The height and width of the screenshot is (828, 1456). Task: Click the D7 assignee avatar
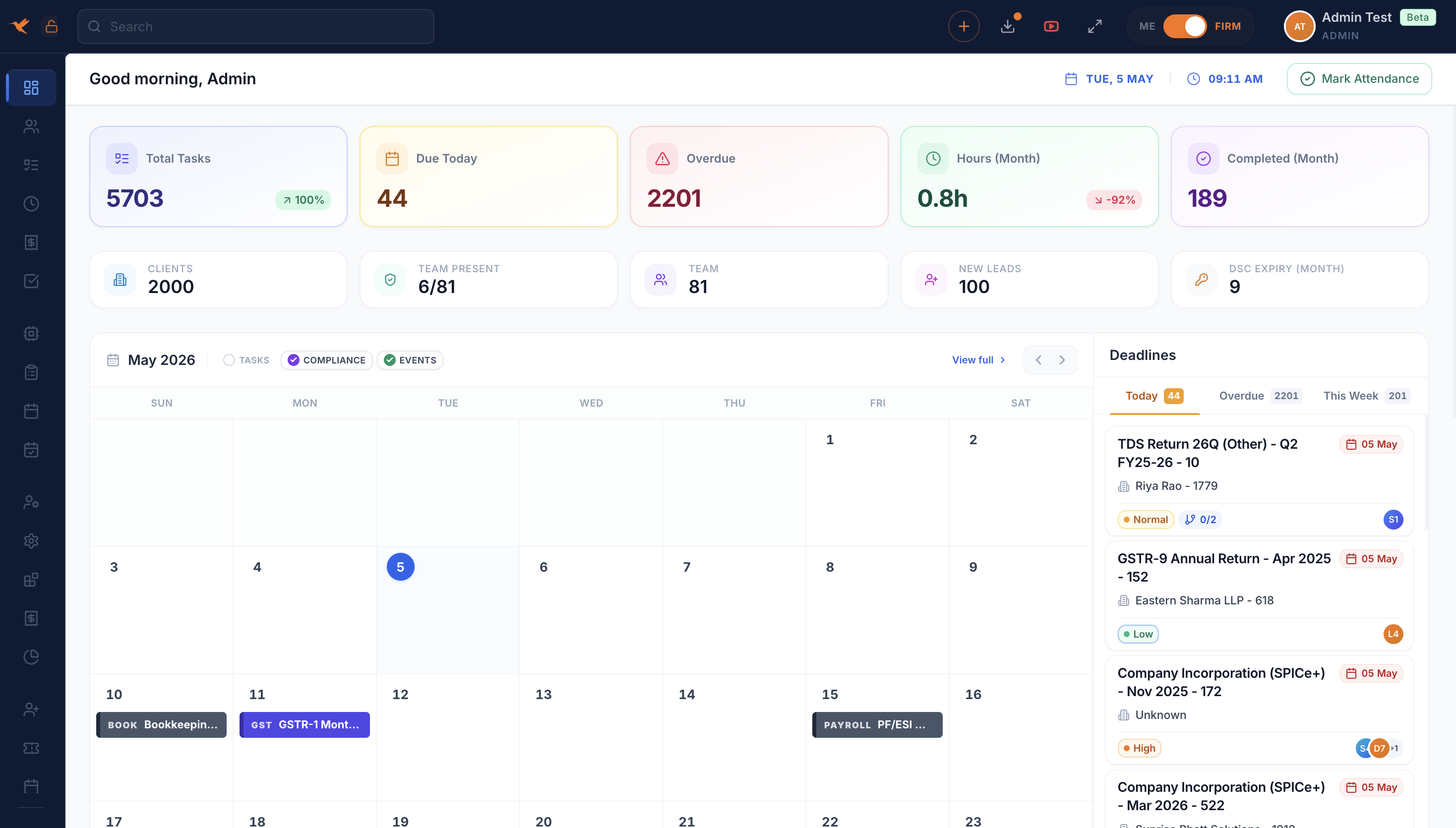coord(1379,748)
